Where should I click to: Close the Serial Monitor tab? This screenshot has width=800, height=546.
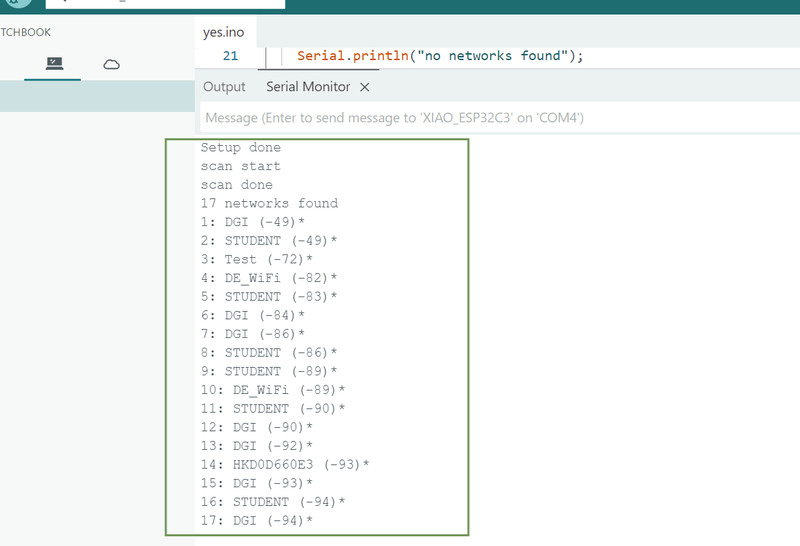[x=364, y=87]
